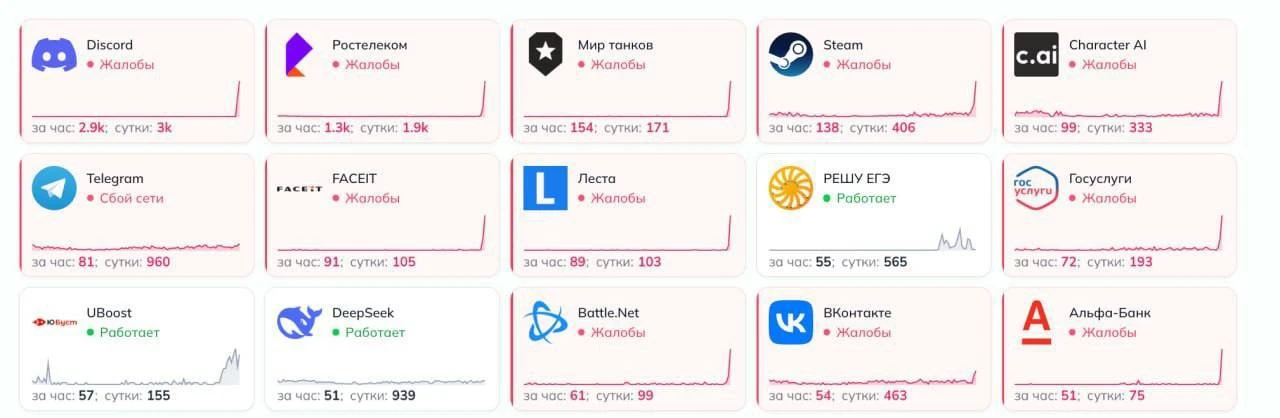Select the Мир танков star icon
This screenshot has height=418, width=1280.
tap(545, 54)
